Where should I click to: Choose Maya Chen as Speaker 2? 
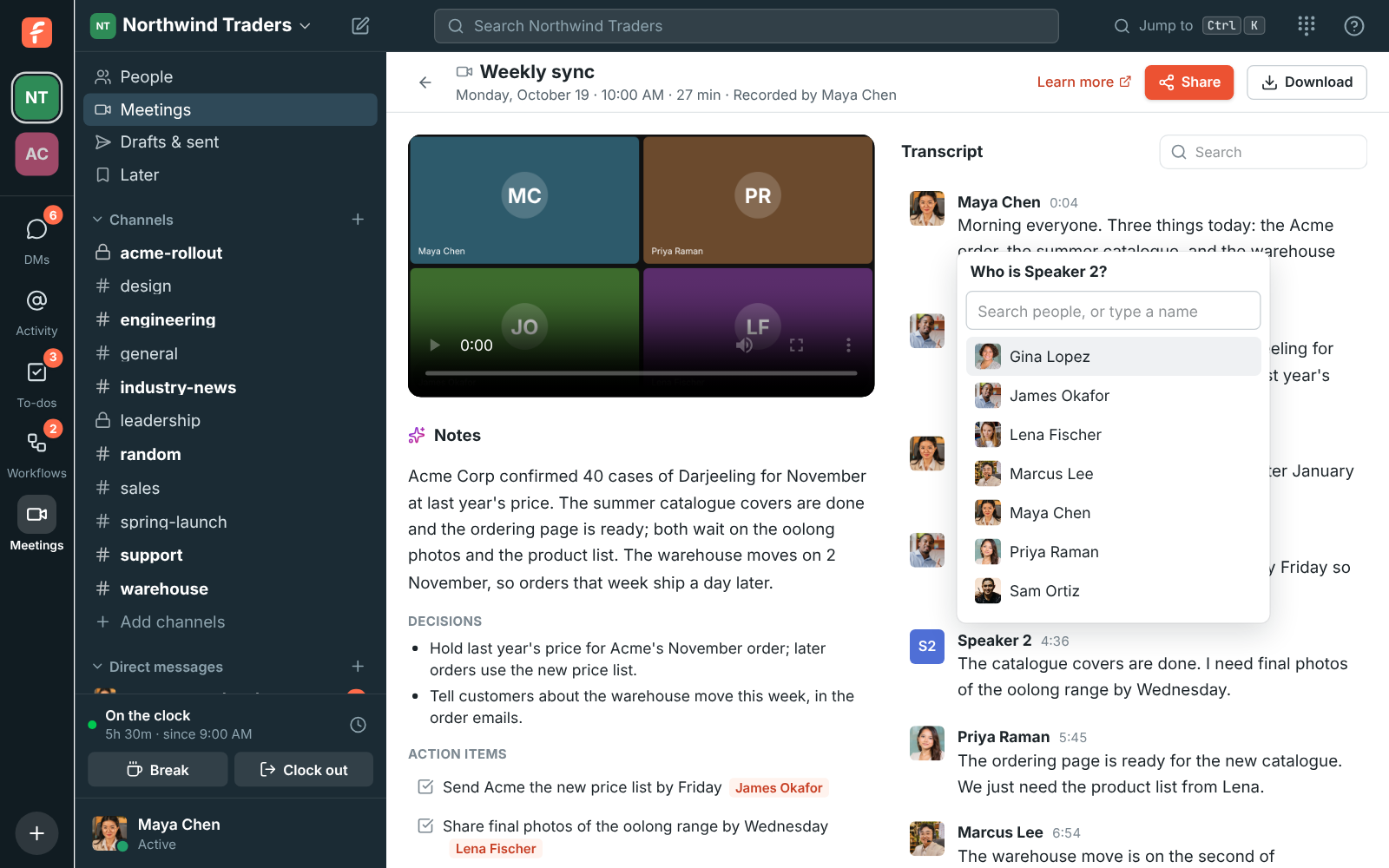point(1113,513)
